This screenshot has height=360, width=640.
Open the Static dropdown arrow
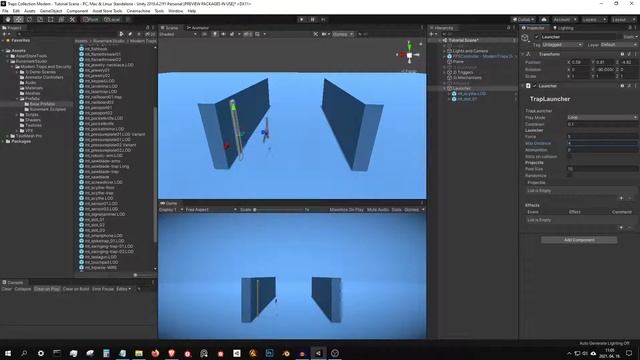coord(636,37)
